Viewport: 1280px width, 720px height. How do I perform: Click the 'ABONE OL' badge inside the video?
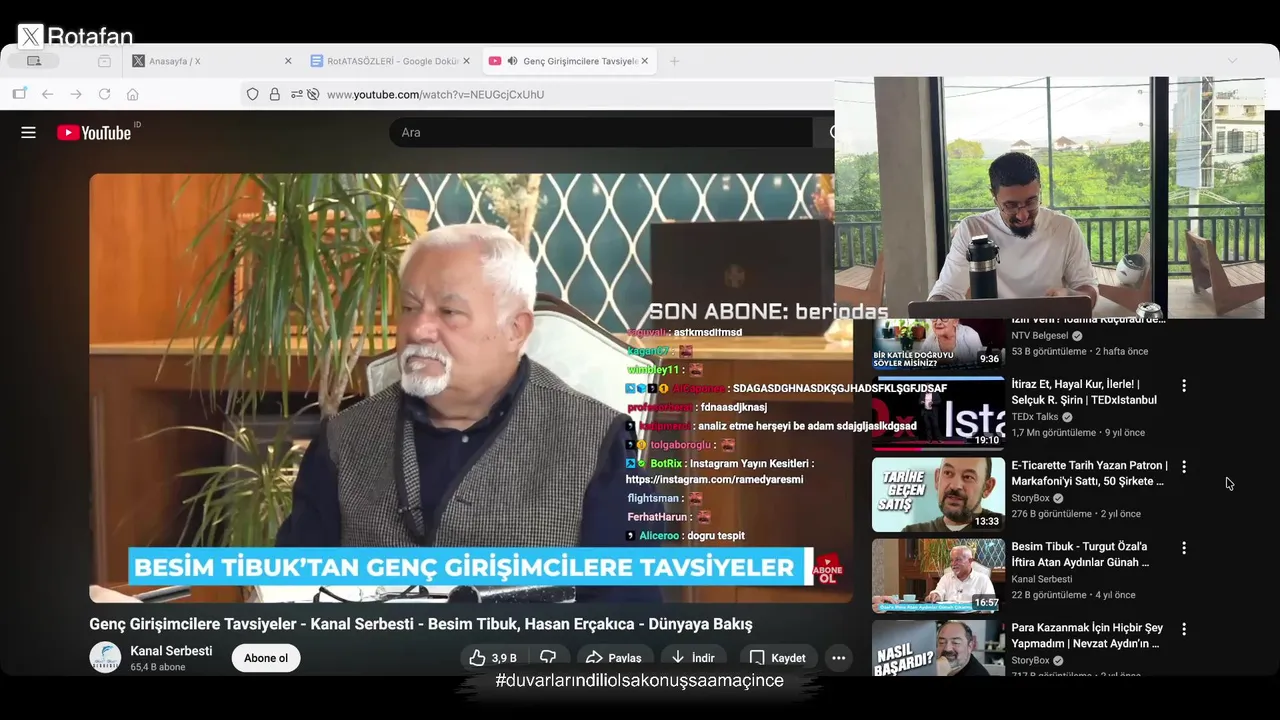pos(828,570)
